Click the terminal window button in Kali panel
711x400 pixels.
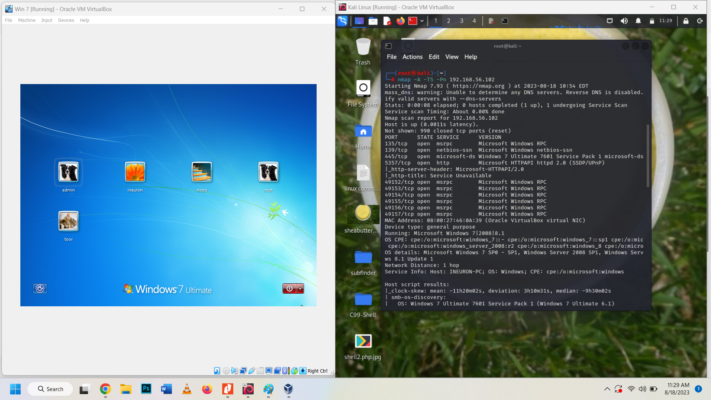(x=504, y=21)
